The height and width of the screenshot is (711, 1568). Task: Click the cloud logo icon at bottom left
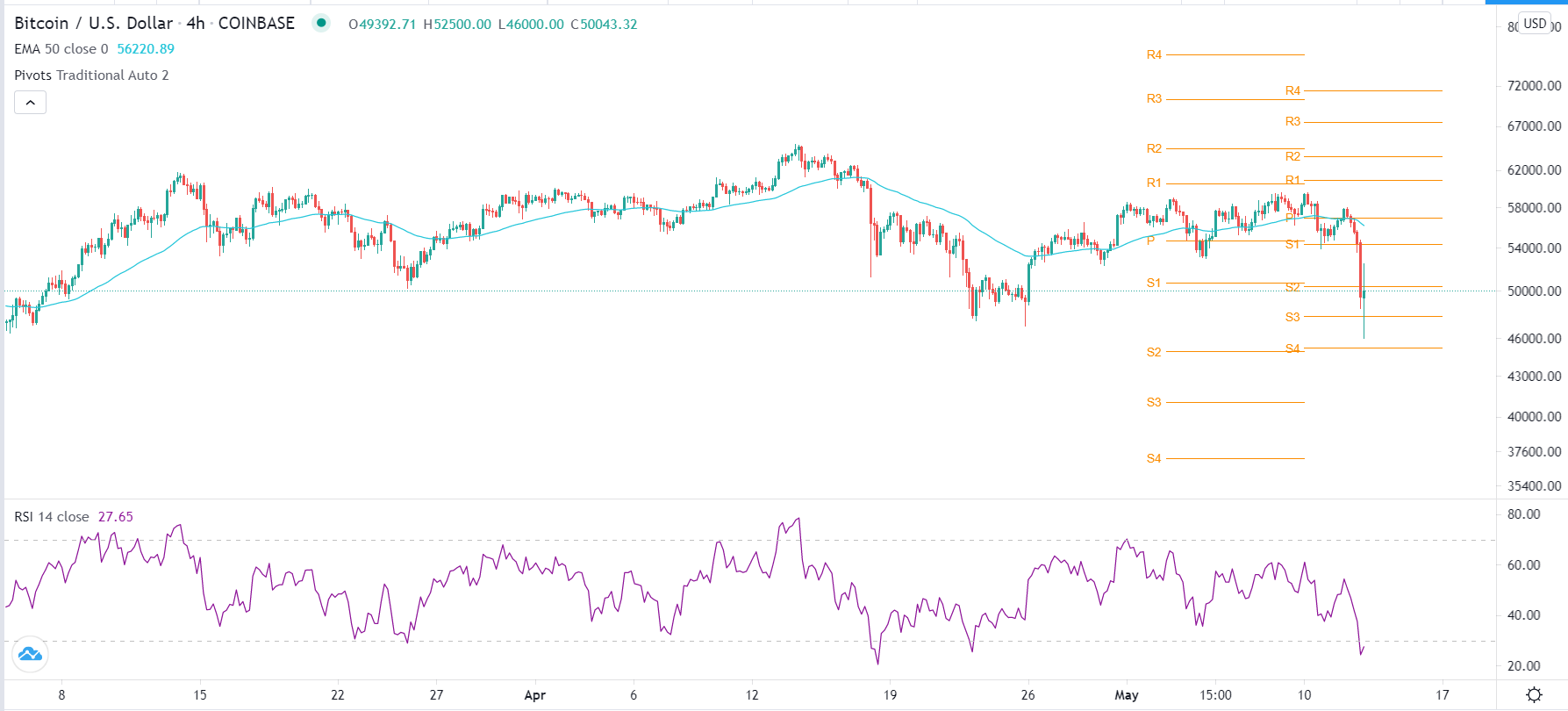[30, 654]
